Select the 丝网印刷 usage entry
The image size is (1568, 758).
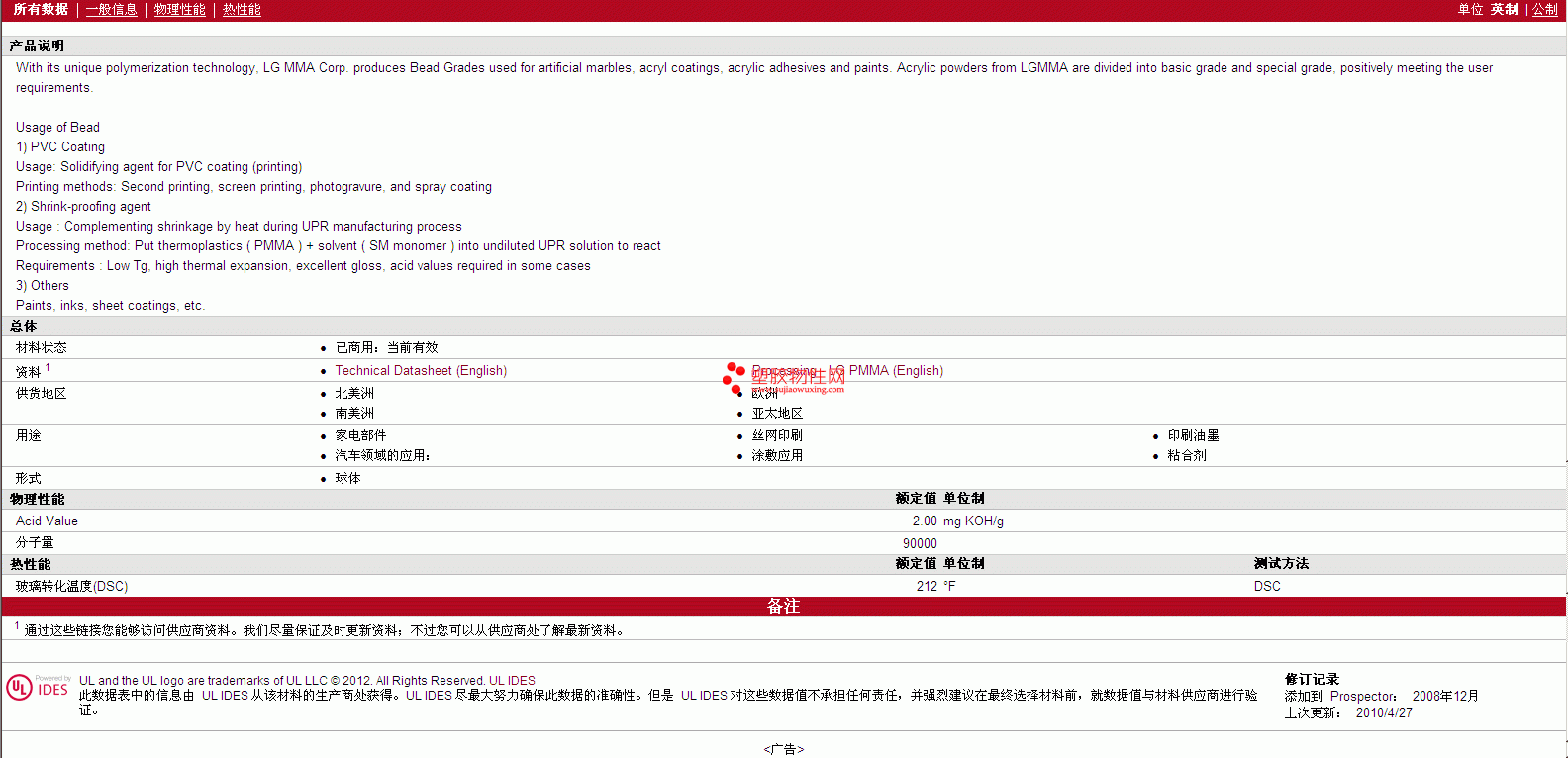tap(777, 436)
